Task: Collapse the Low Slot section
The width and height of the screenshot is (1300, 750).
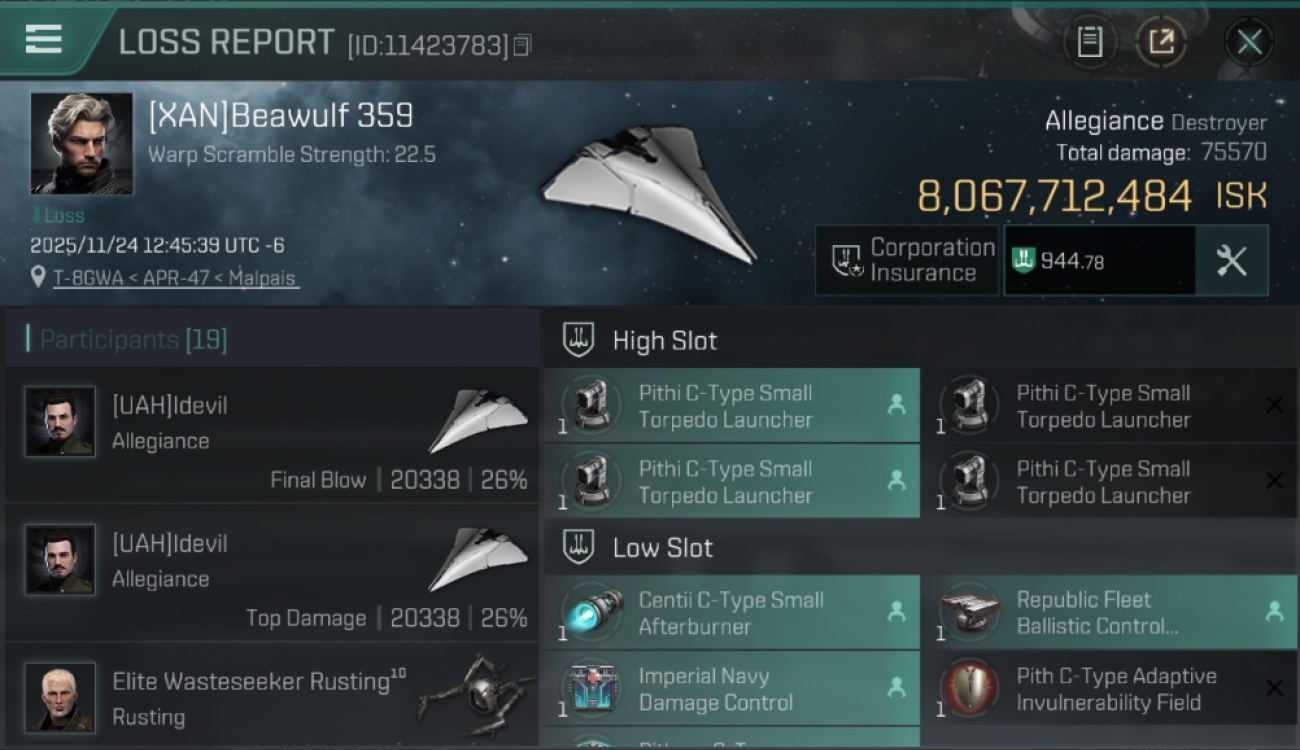Action: (662, 548)
